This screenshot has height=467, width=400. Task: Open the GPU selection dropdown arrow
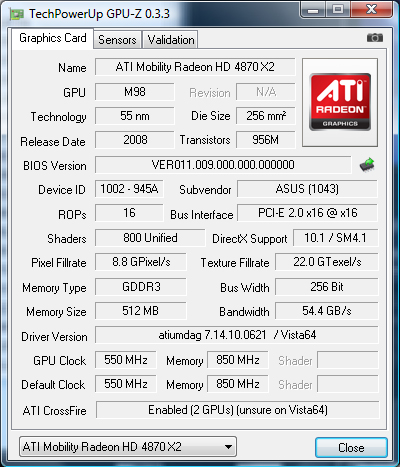228,447
